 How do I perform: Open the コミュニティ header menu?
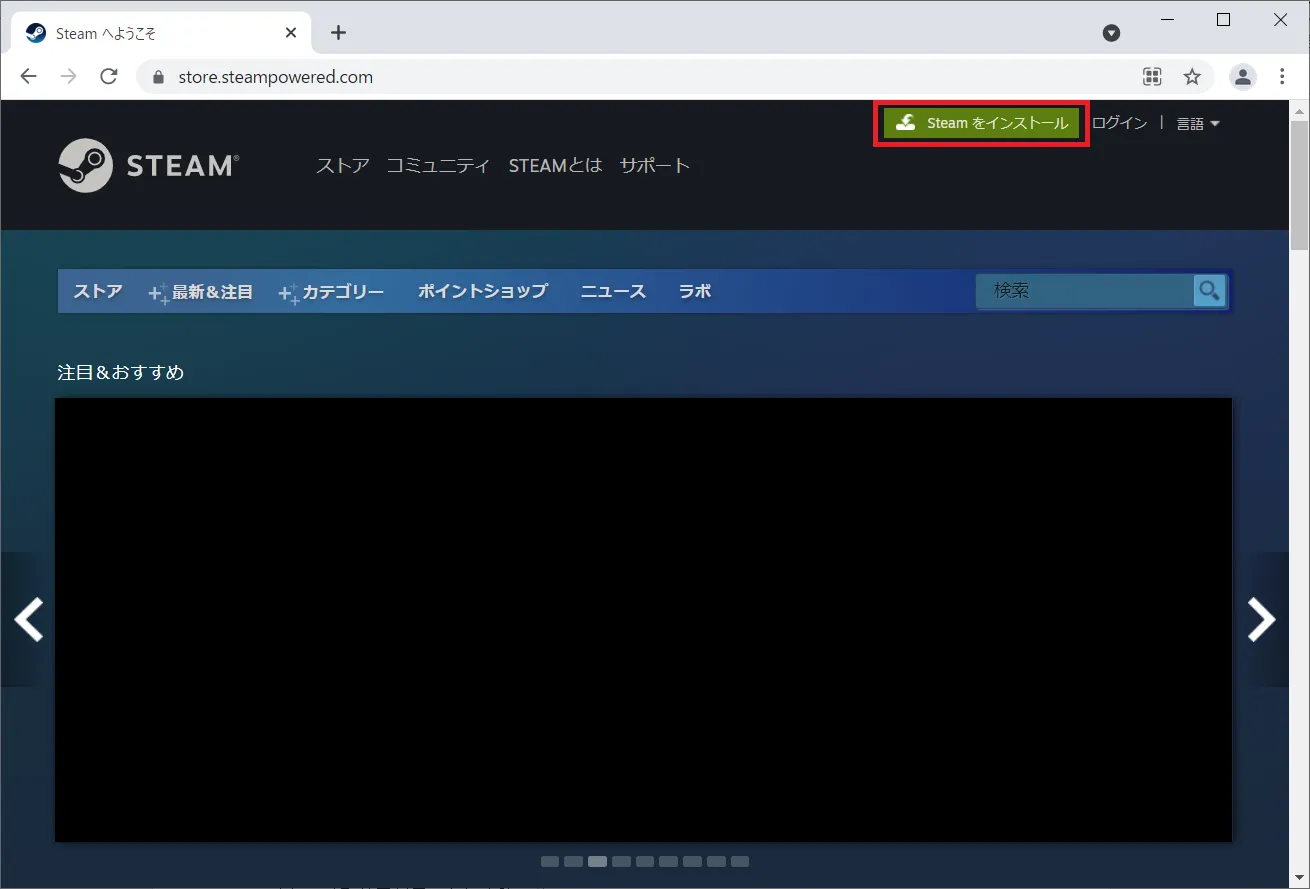coord(438,165)
